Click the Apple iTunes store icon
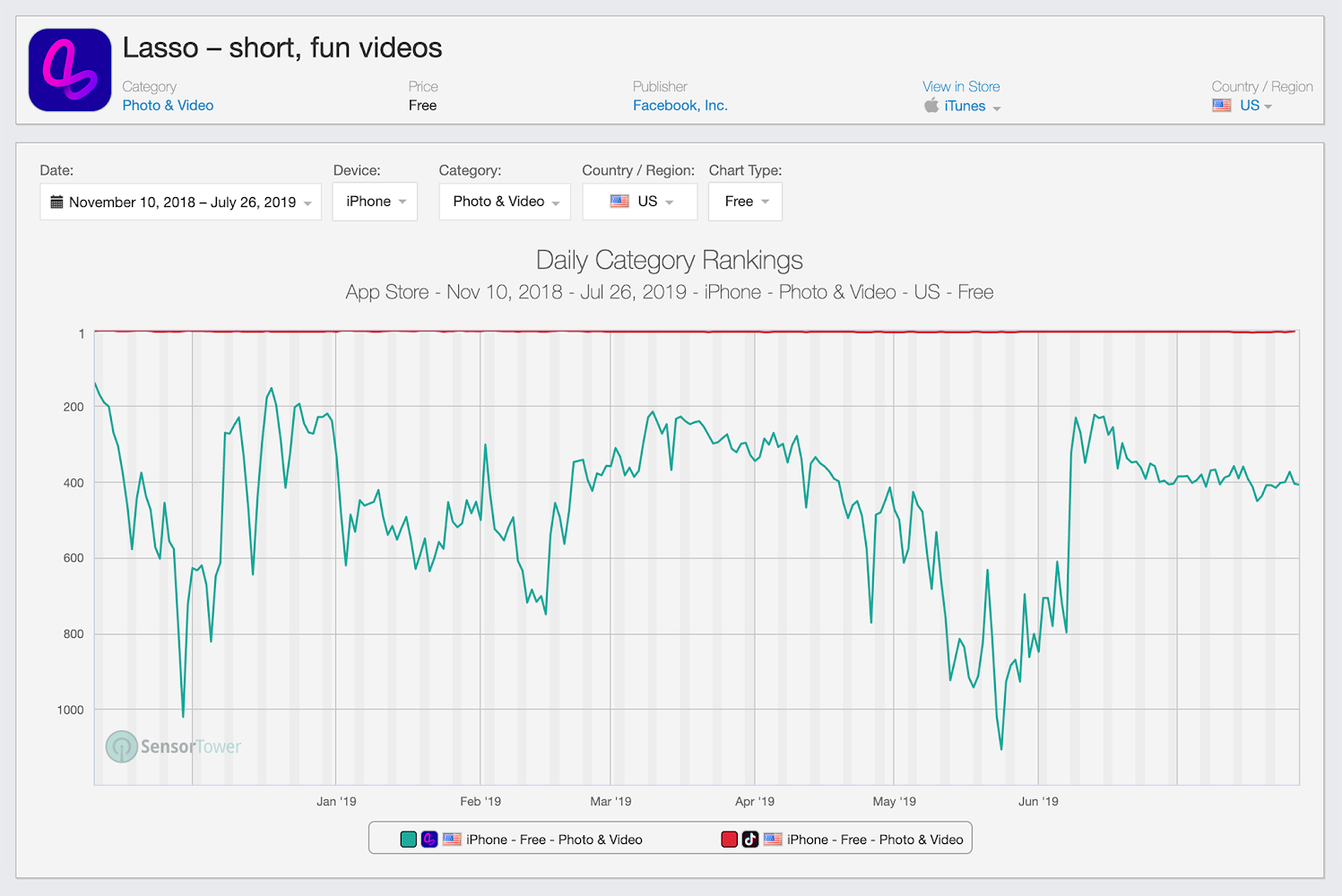The width and height of the screenshot is (1342, 896). [x=931, y=106]
